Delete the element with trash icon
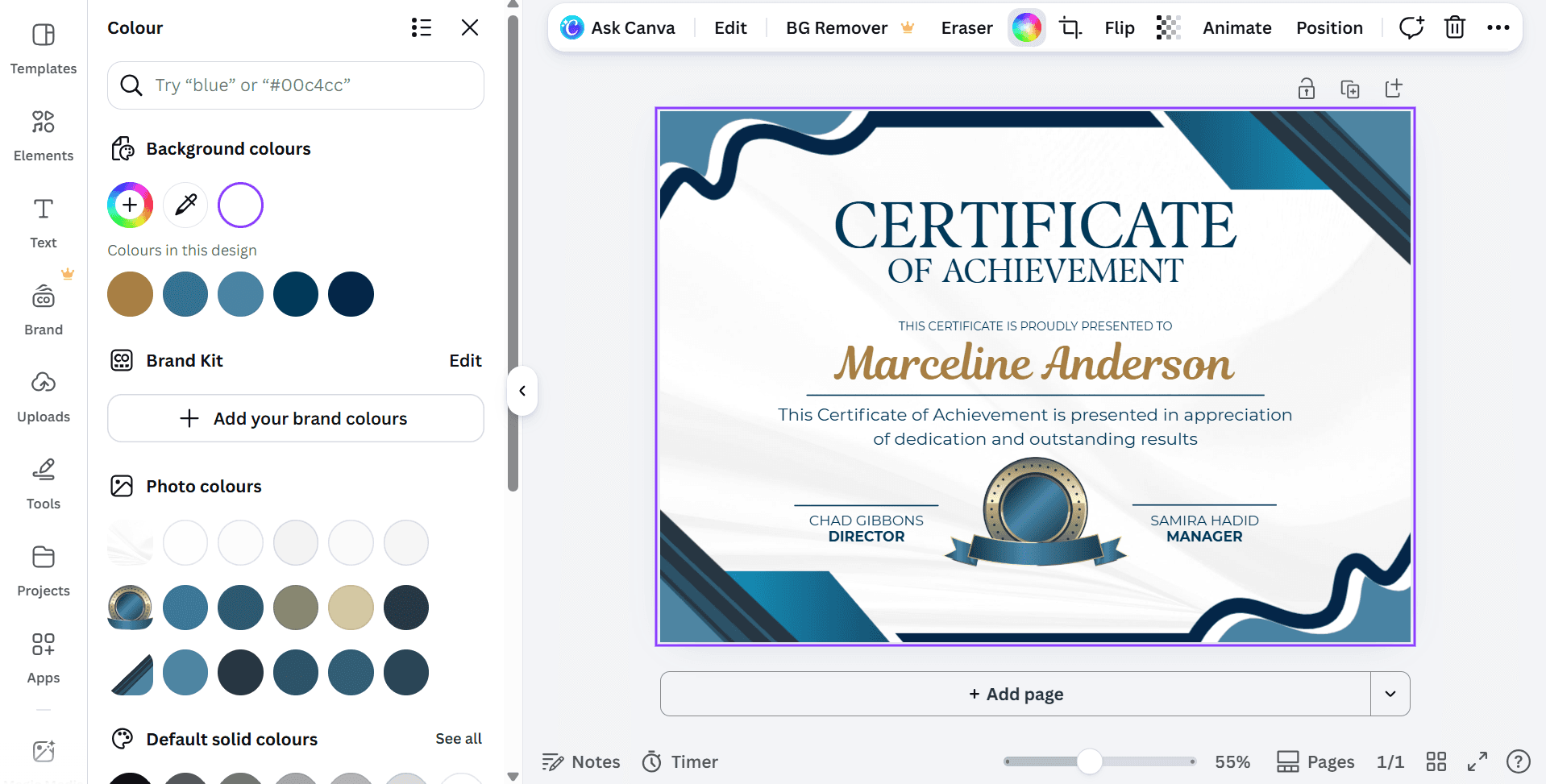The width and height of the screenshot is (1546, 784). pos(1455,28)
